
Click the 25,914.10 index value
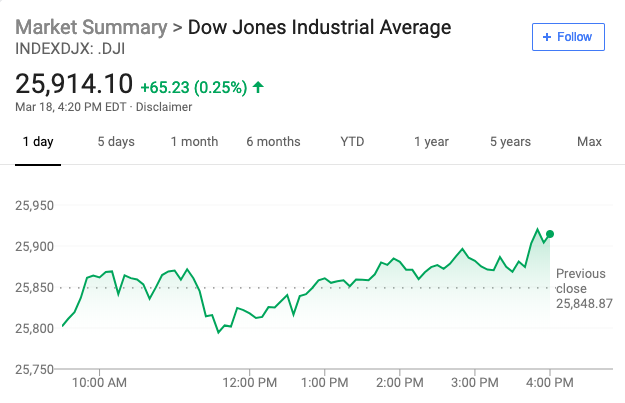pos(74,85)
